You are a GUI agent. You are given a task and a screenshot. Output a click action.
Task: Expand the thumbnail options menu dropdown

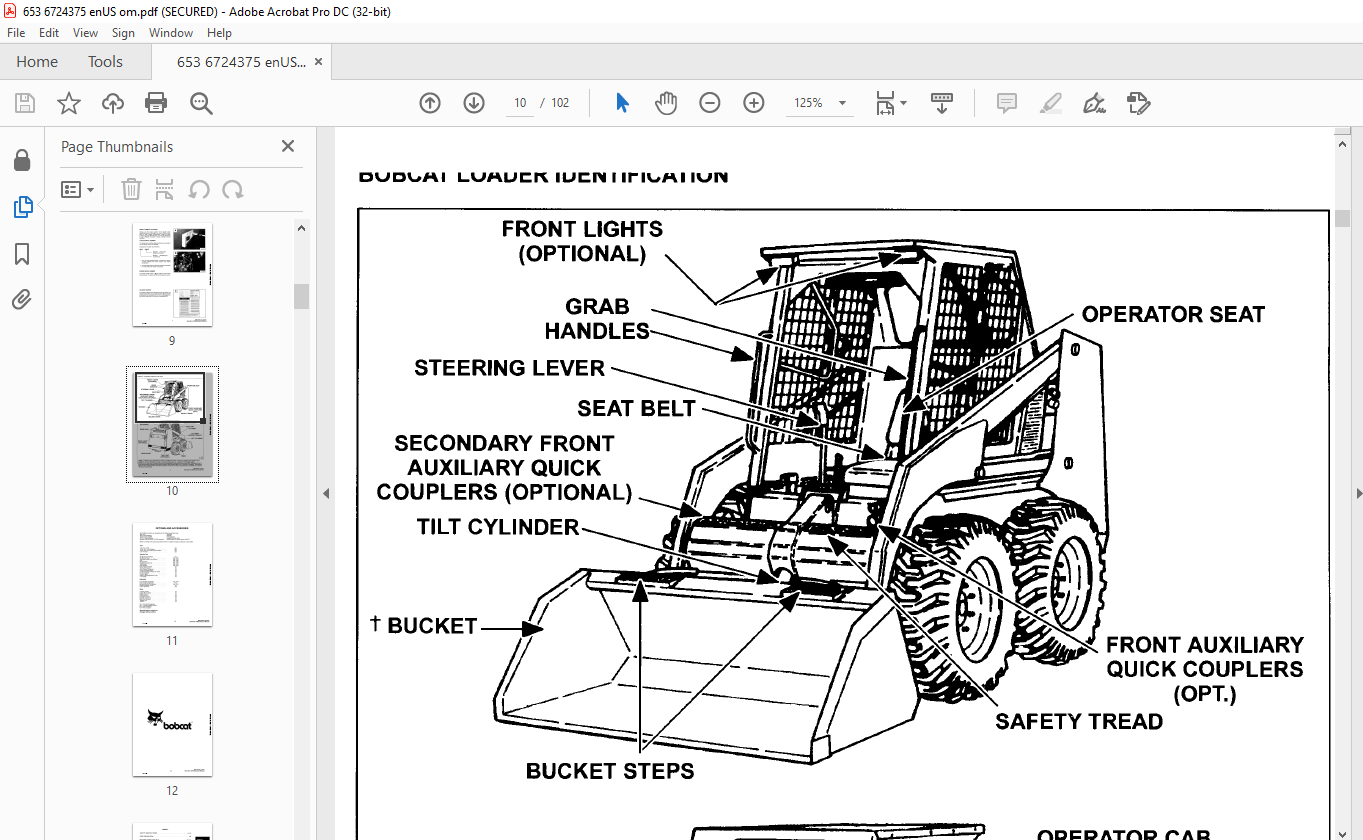78,190
